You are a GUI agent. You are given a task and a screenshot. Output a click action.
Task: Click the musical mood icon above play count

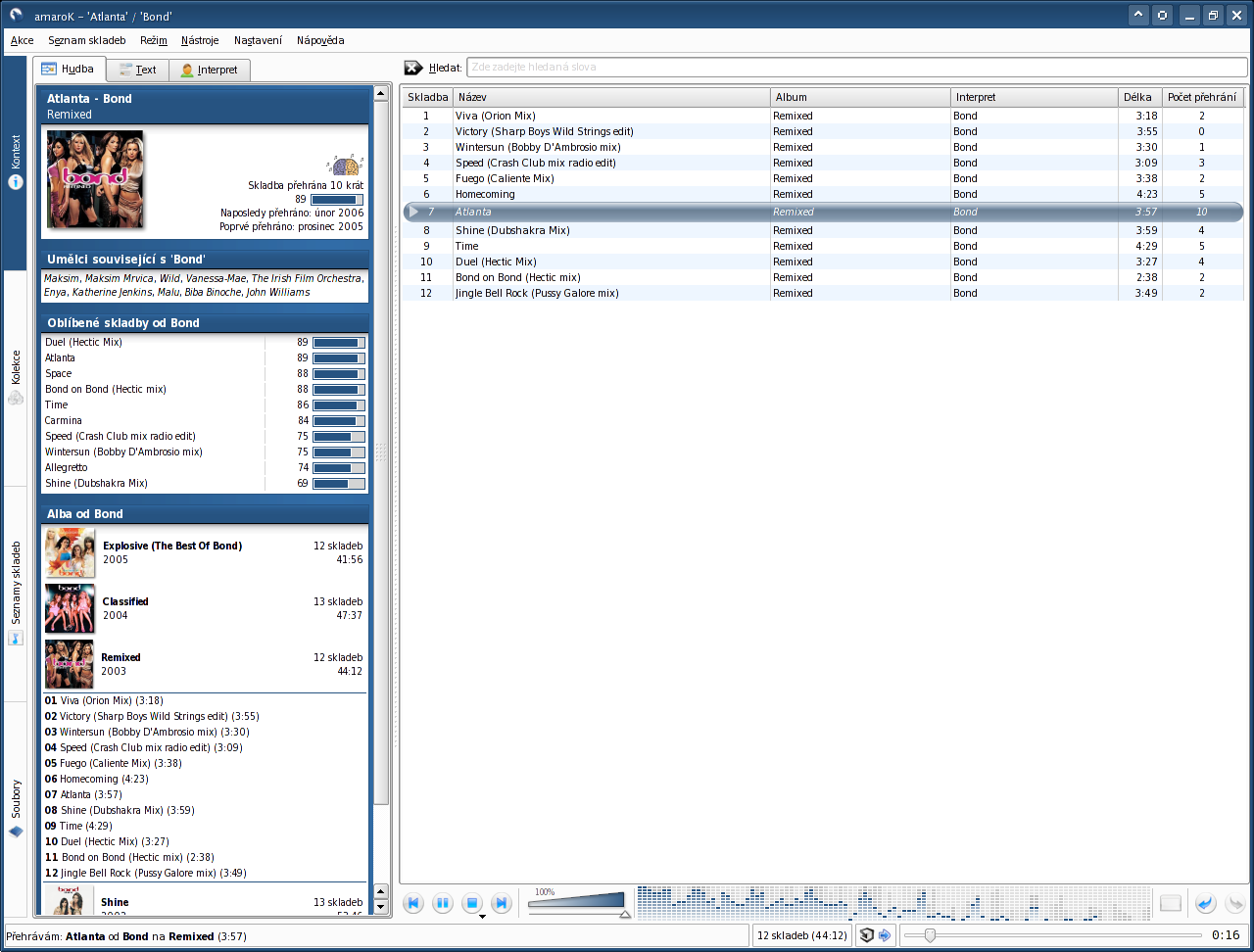tap(344, 165)
